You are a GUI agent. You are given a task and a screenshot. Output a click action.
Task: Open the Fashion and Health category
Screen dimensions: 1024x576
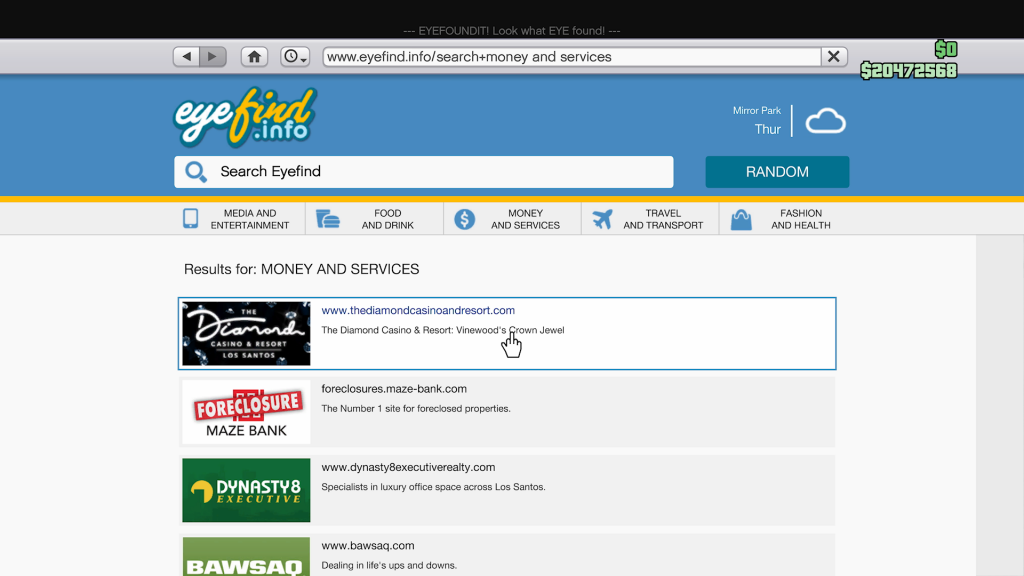[x=787, y=219]
